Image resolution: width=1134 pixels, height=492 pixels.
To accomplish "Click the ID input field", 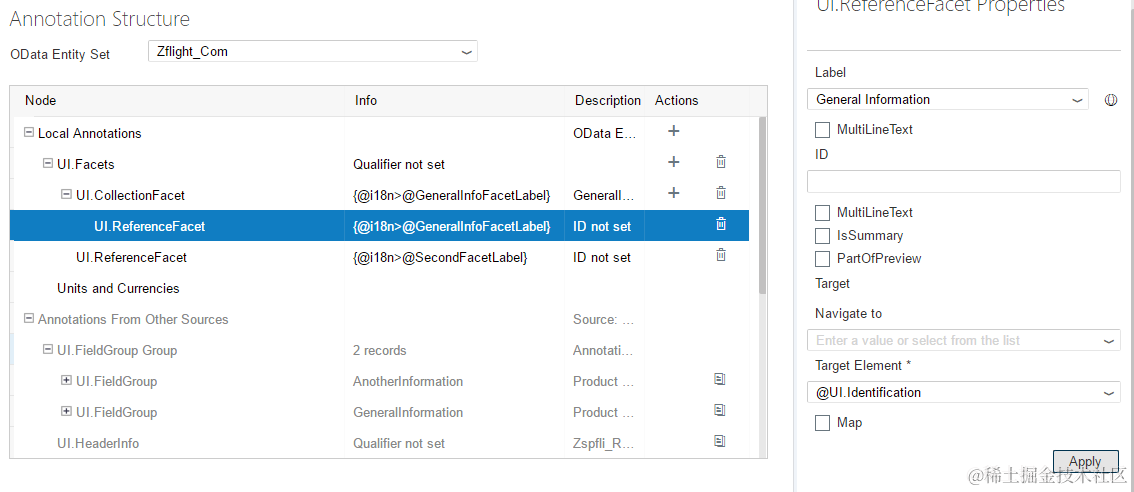I will [963, 181].
